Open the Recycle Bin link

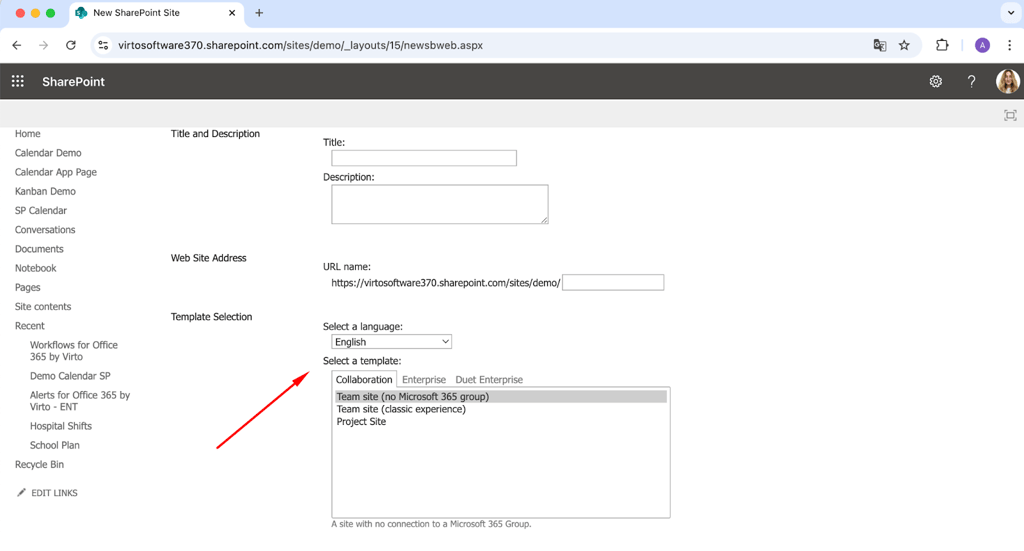pos(39,465)
